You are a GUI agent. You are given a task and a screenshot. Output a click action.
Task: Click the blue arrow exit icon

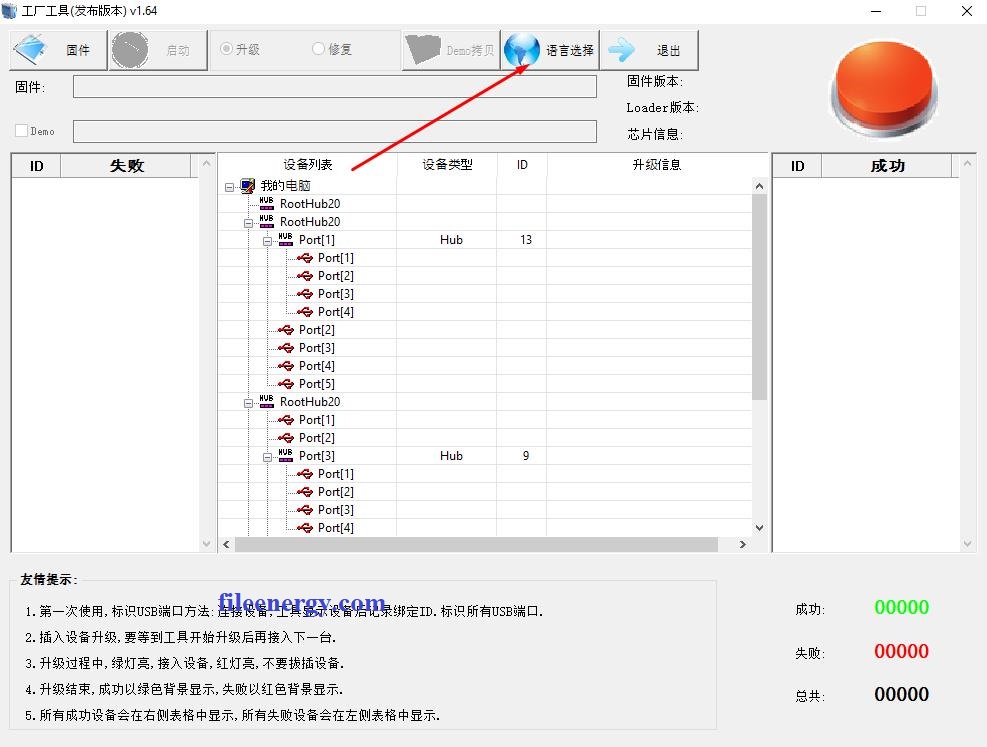pyautogui.click(x=622, y=50)
